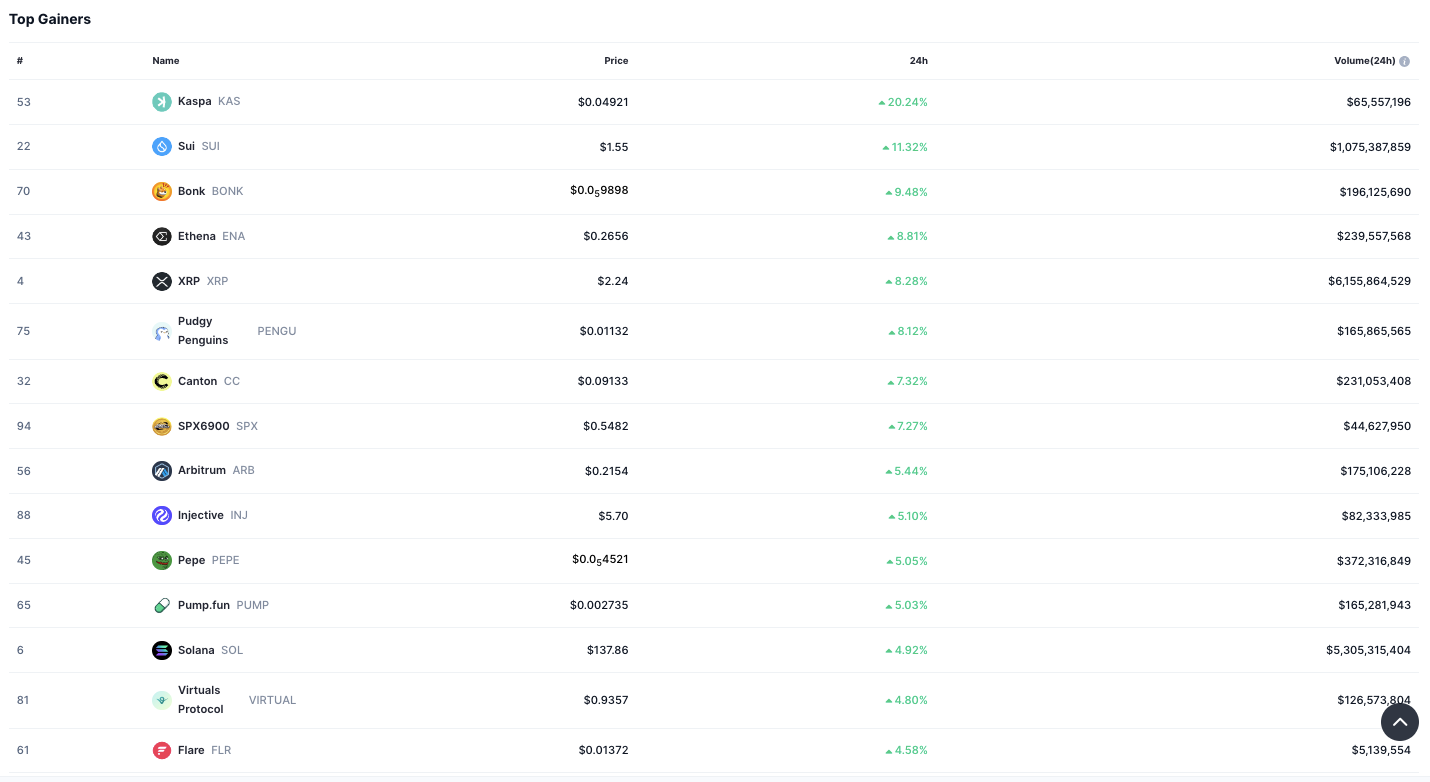Click the Top Gainers heading
1430x782 pixels.
[x=50, y=19]
